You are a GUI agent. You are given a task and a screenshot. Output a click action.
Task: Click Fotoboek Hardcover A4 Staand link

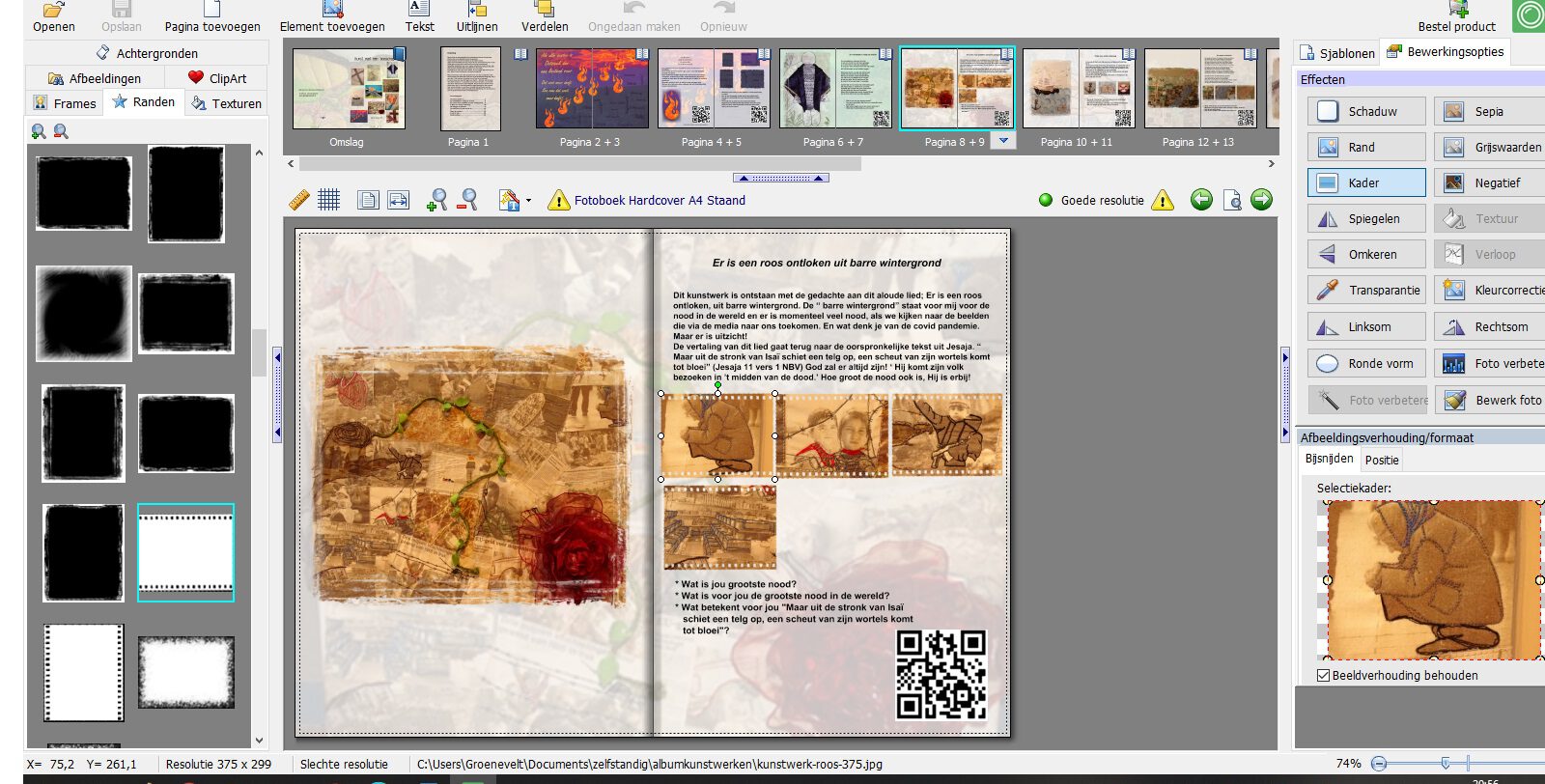click(660, 201)
